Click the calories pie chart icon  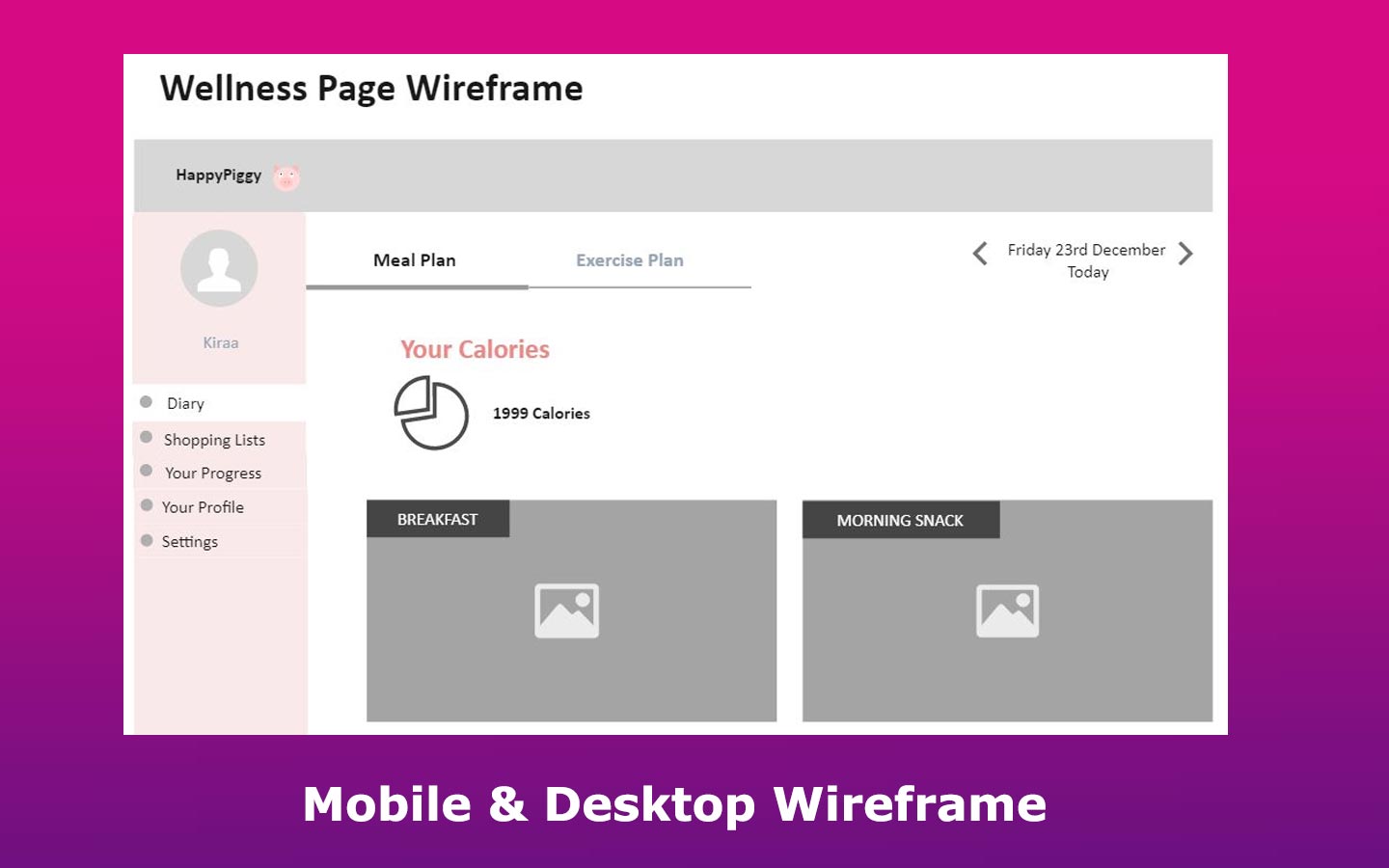(431, 413)
